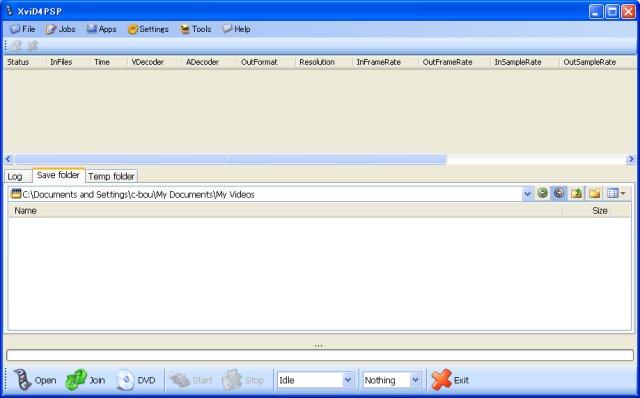Sort by the Time column header
640x398 pixels.
(108, 62)
